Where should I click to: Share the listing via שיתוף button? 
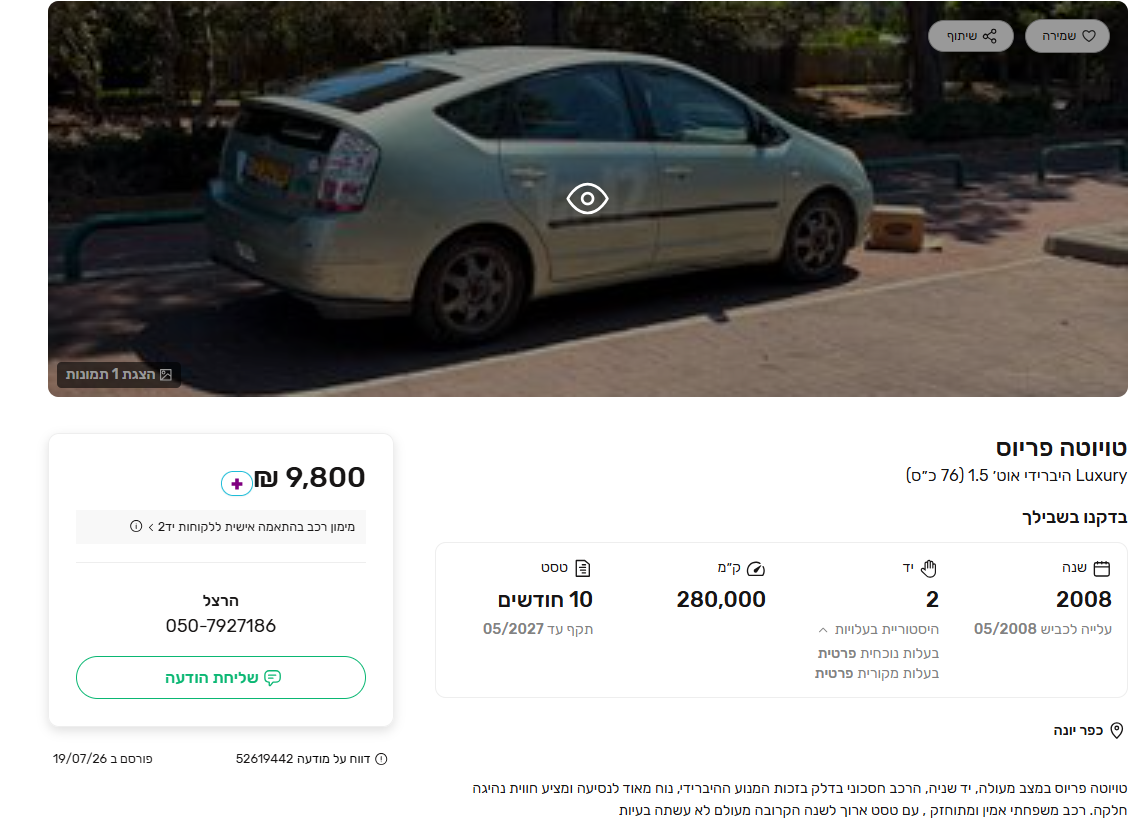(x=971, y=36)
